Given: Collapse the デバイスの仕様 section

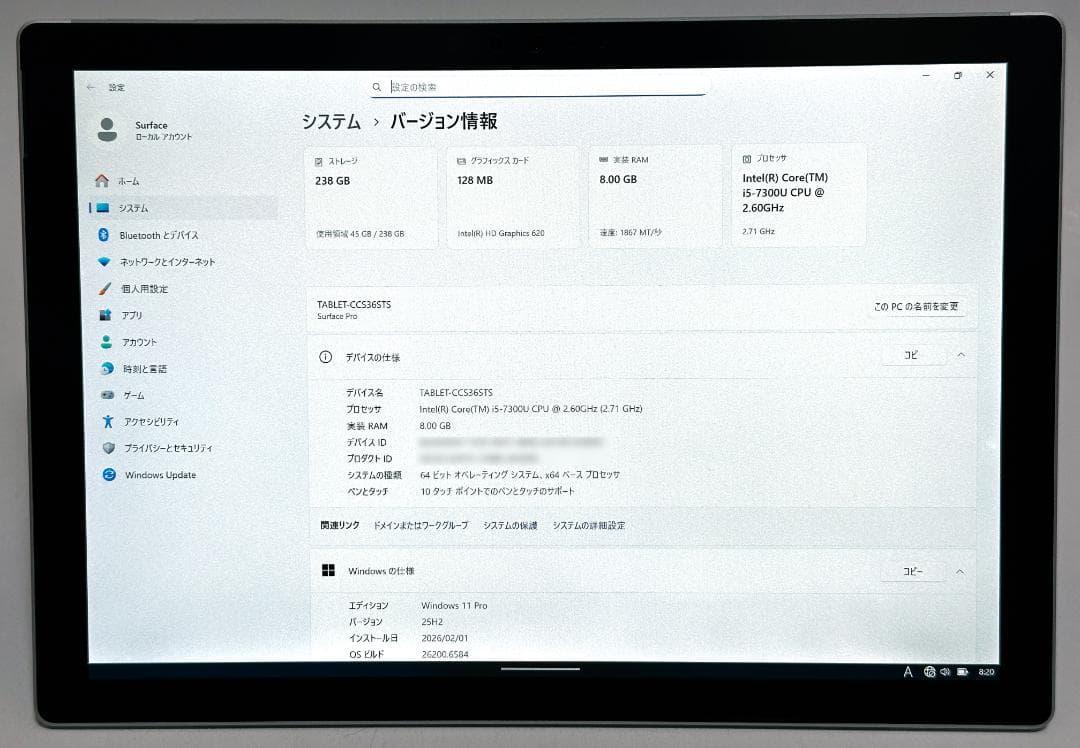Looking at the screenshot, I should tap(960, 354).
